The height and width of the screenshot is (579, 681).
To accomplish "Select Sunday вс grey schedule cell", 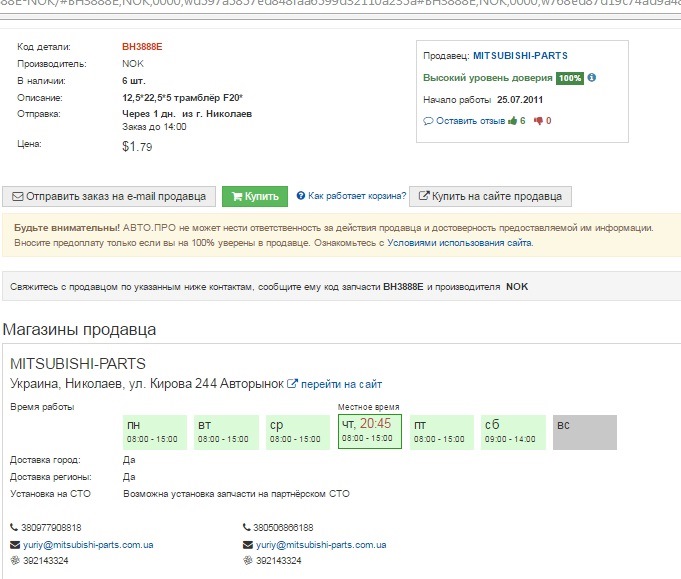I will pos(585,432).
